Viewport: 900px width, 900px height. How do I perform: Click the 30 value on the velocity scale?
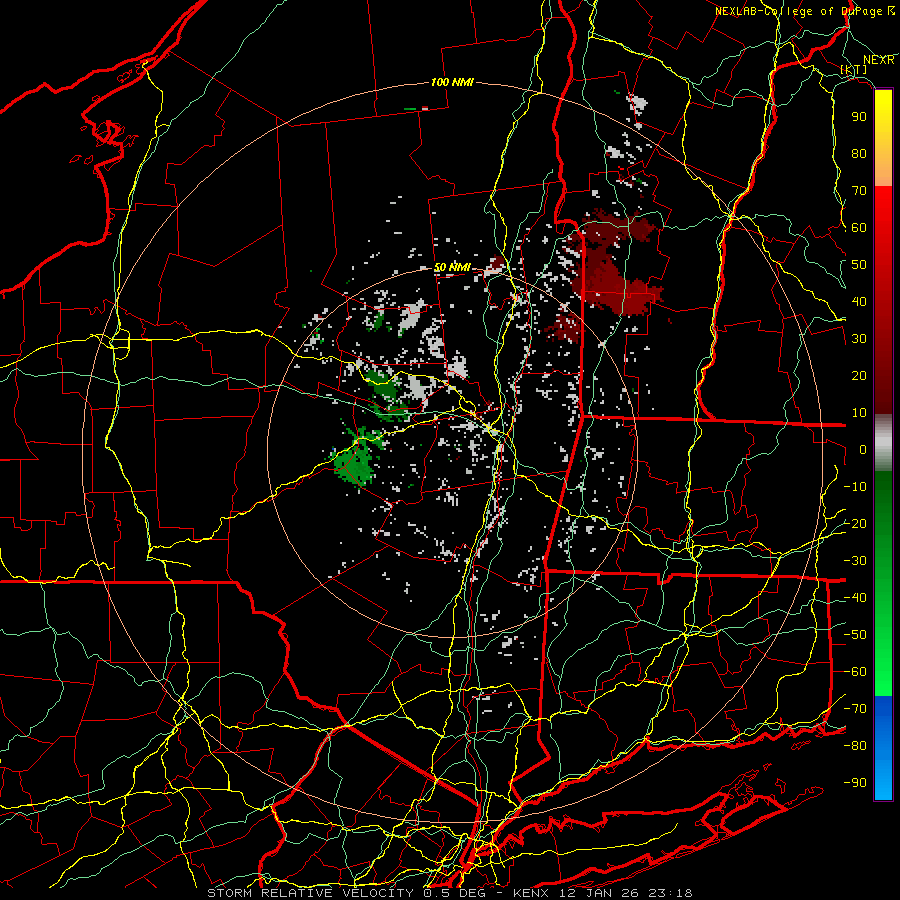click(x=859, y=339)
